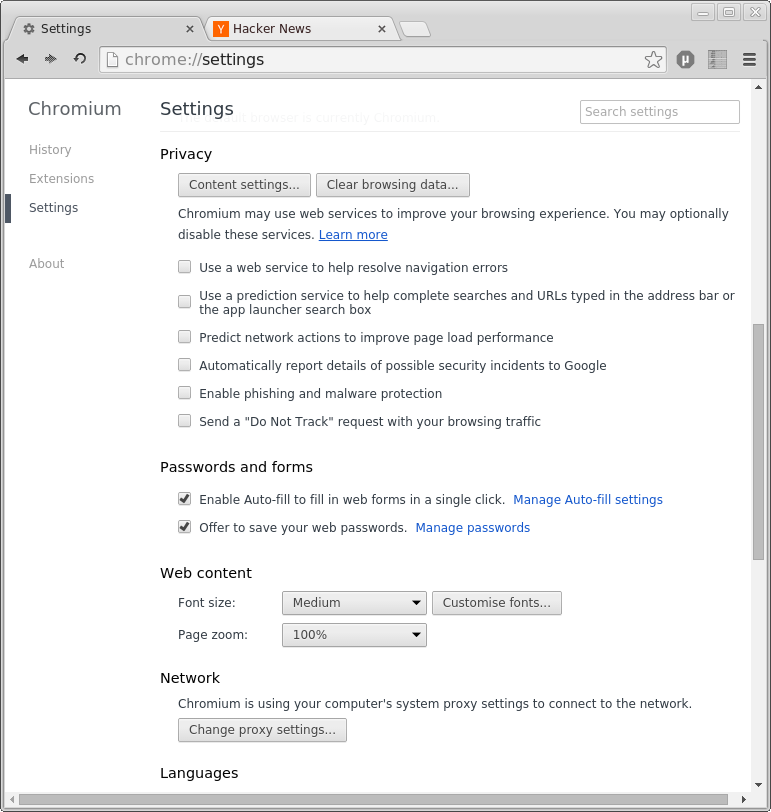Reload the current page
The width and height of the screenshot is (771, 812).
79,59
